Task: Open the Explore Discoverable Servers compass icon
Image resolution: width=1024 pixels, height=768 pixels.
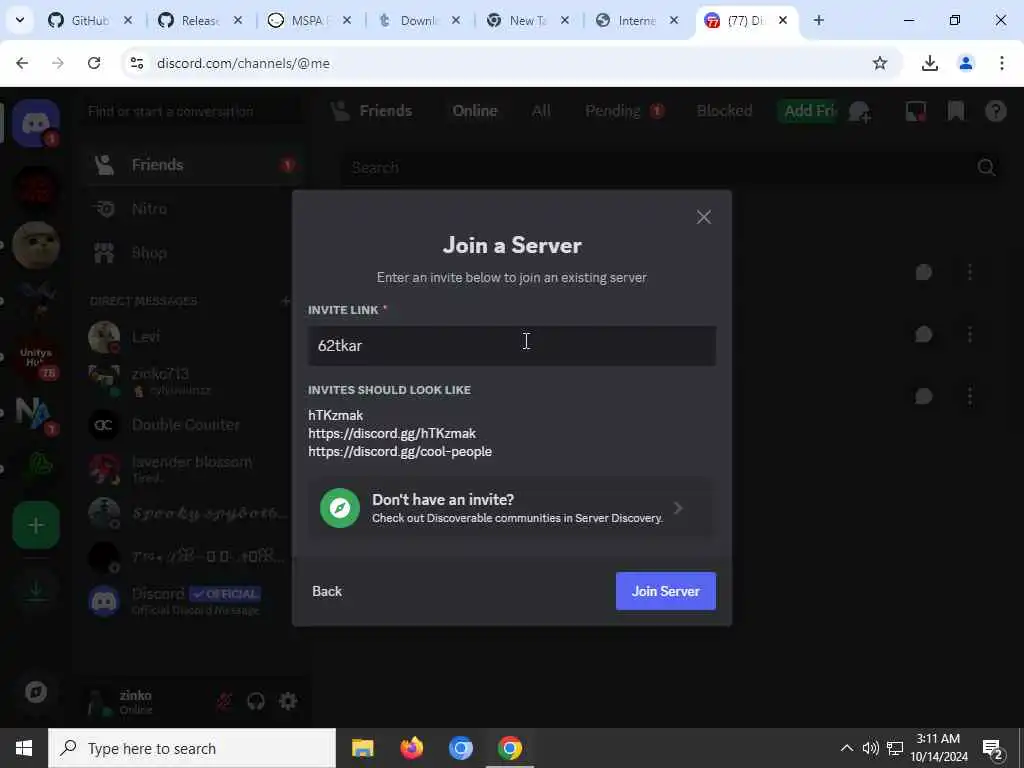Action: [36, 692]
